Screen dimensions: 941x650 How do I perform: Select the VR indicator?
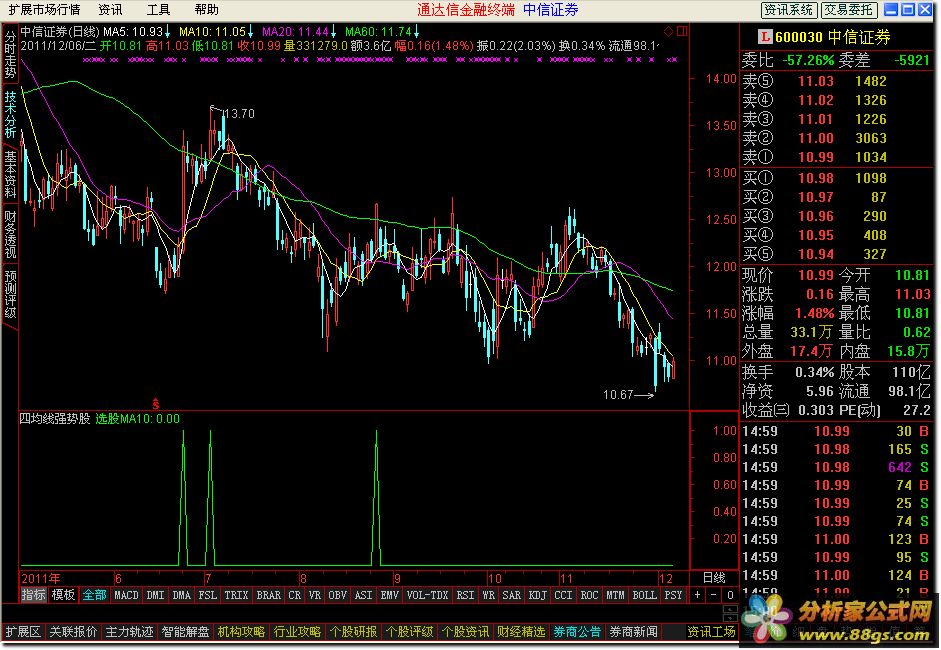click(315, 595)
